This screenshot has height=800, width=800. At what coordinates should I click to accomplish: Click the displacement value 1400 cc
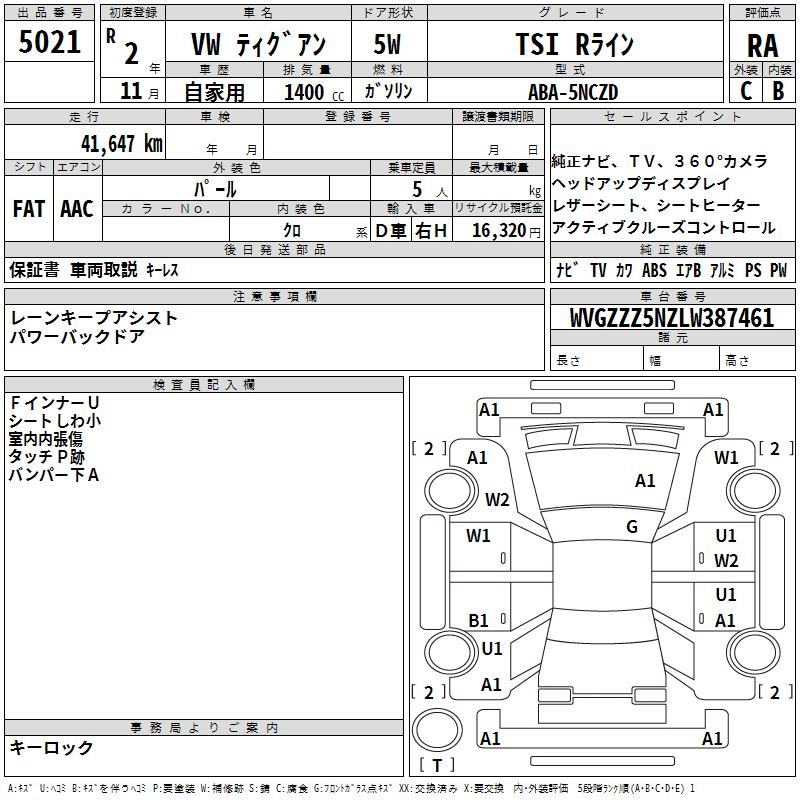point(314,92)
